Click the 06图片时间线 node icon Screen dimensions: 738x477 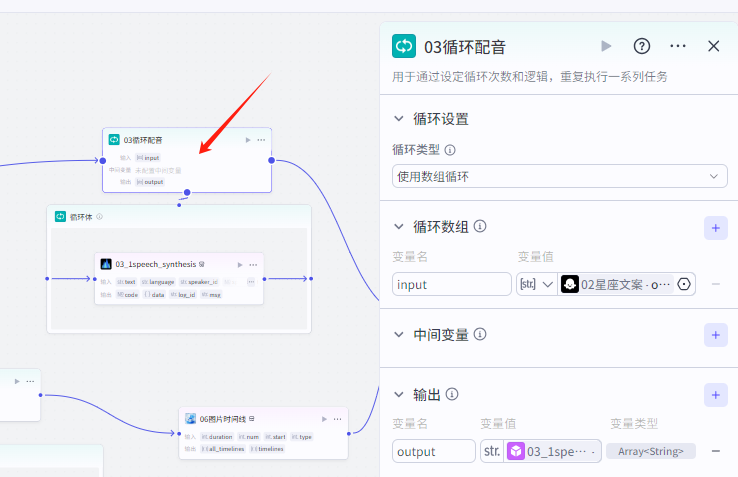pos(190,419)
